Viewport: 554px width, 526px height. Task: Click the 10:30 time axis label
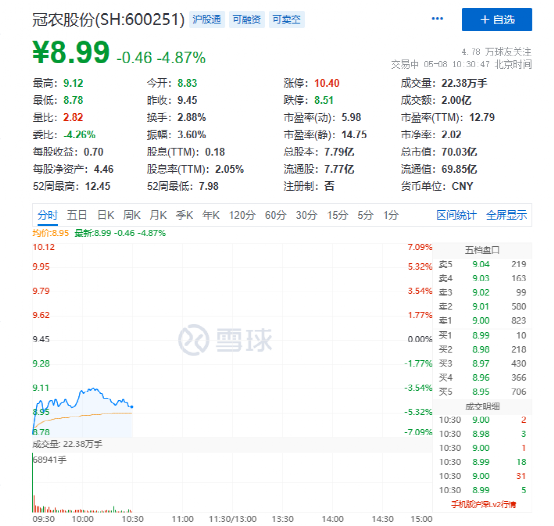point(132,519)
